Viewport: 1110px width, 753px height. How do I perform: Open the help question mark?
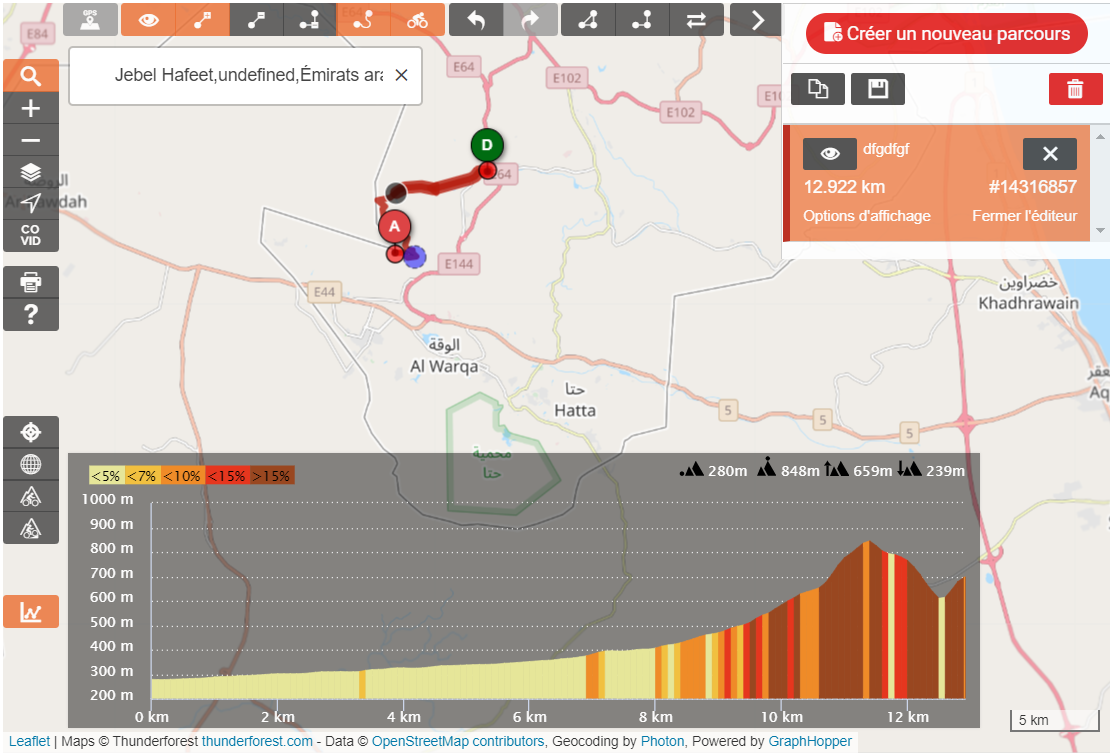coord(30,314)
